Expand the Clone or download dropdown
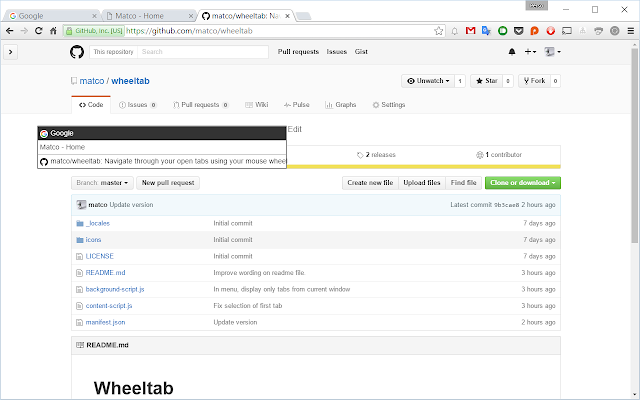Viewport: 640px width, 400px height. [522, 183]
